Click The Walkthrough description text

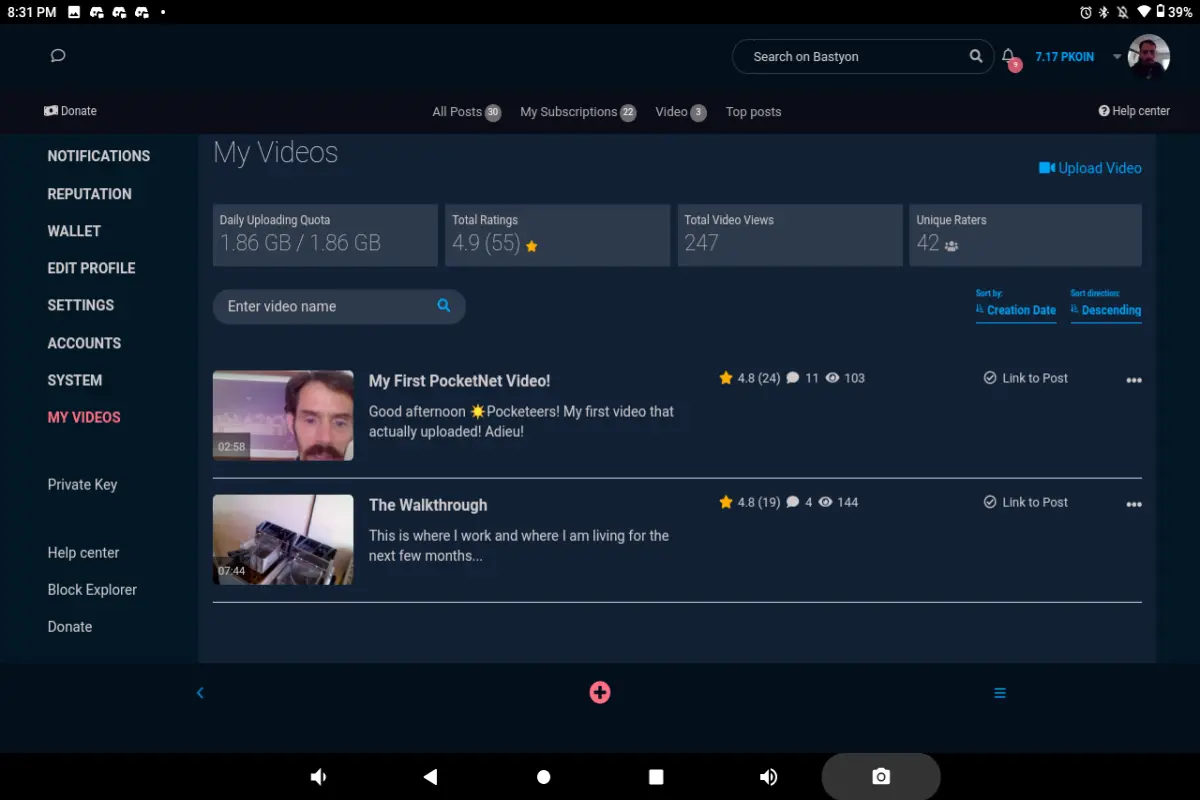(518, 545)
